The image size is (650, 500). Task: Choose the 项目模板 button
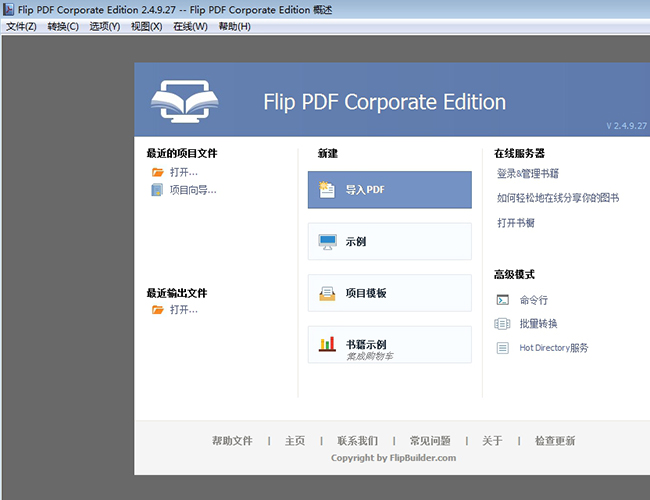(x=389, y=293)
